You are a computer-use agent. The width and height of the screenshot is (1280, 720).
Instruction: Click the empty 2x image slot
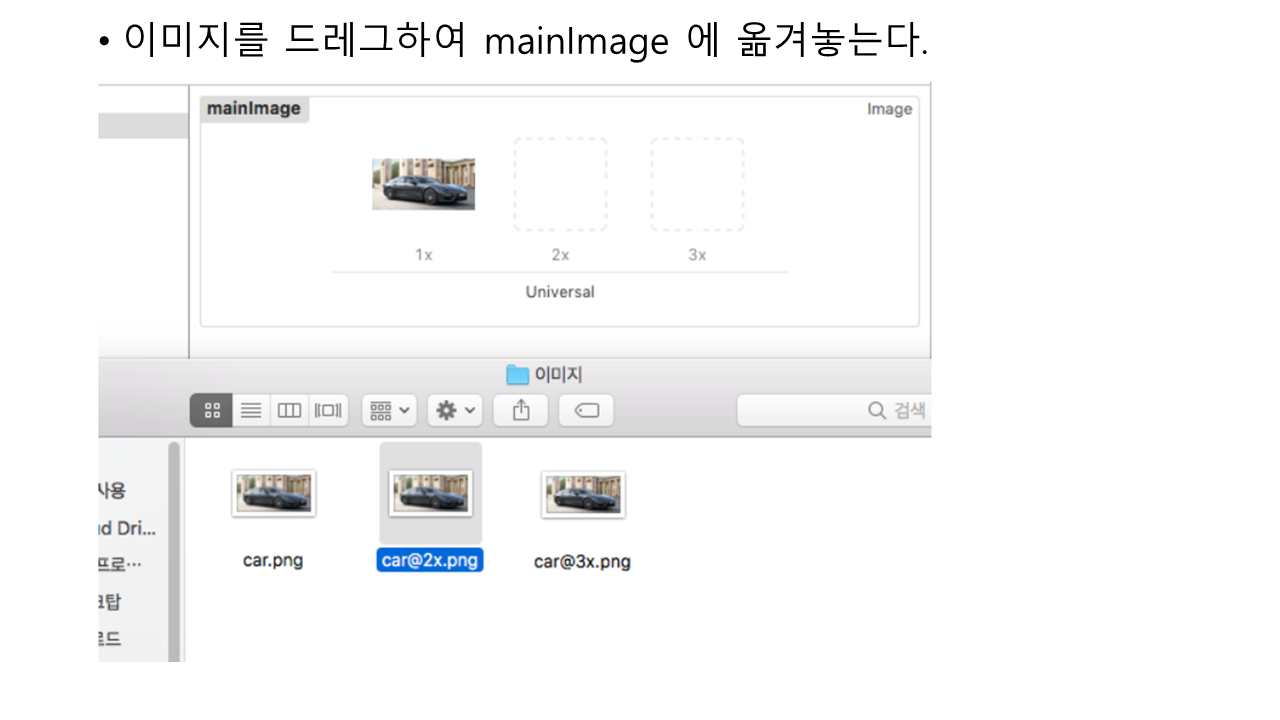pos(560,184)
